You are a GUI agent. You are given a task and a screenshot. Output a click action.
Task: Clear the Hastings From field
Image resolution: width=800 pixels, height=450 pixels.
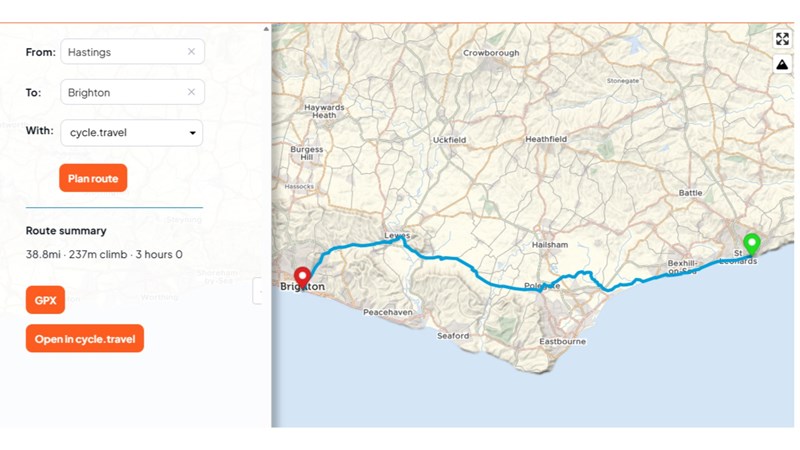(x=191, y=52)
